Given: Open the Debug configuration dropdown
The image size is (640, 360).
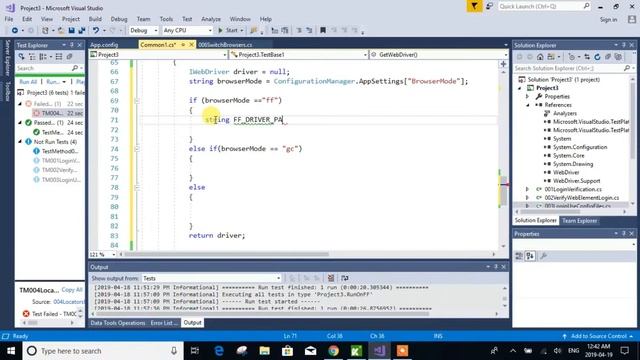Looking at the screenshot, I should [x=143, y=31].
